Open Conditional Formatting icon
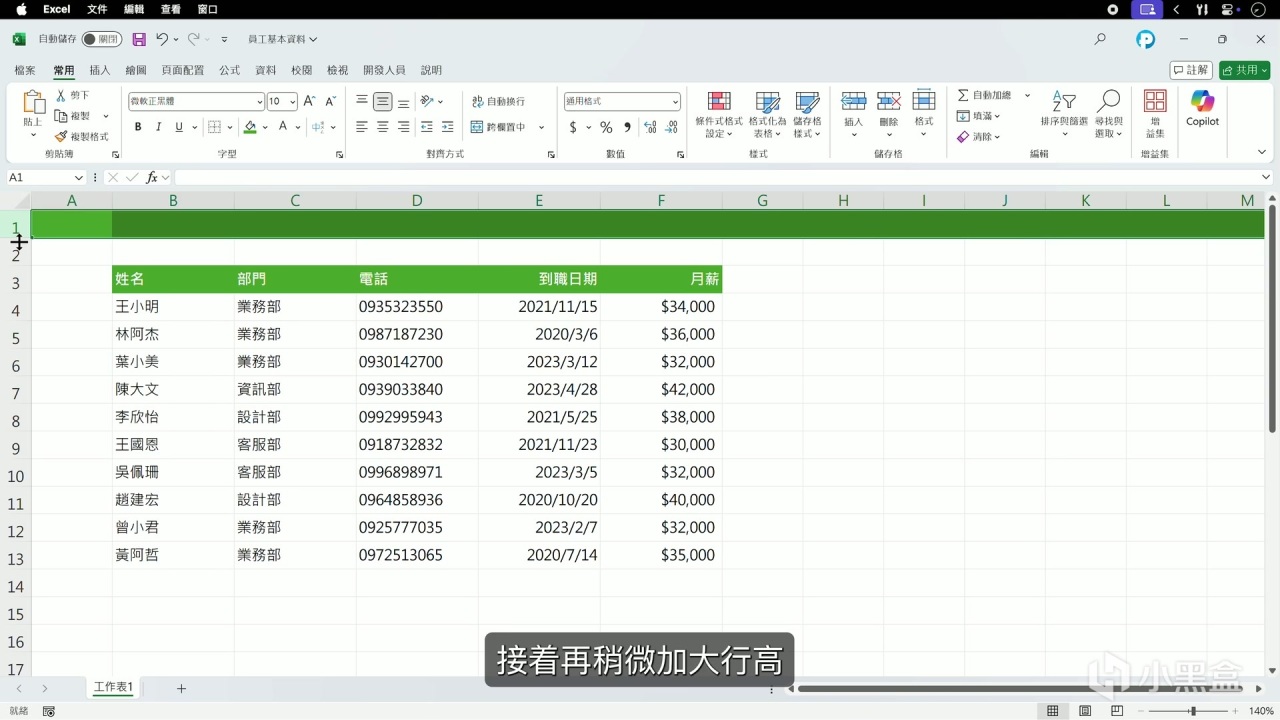Screen dimensions: 1280x720 click(719, 101)
